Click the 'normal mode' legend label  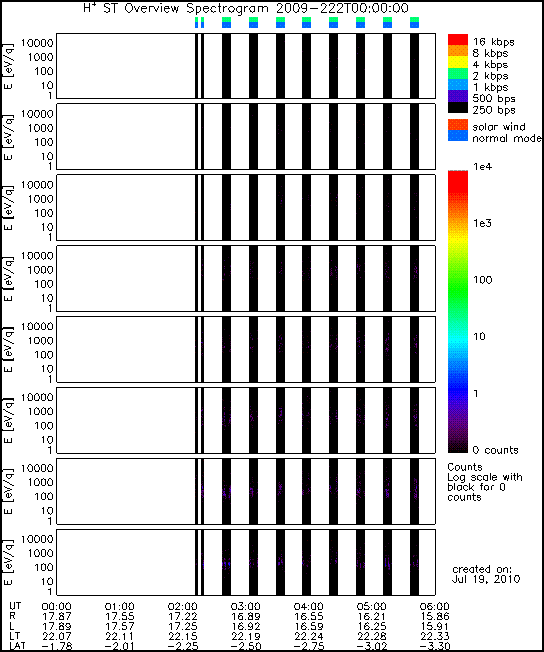[507, 138]
